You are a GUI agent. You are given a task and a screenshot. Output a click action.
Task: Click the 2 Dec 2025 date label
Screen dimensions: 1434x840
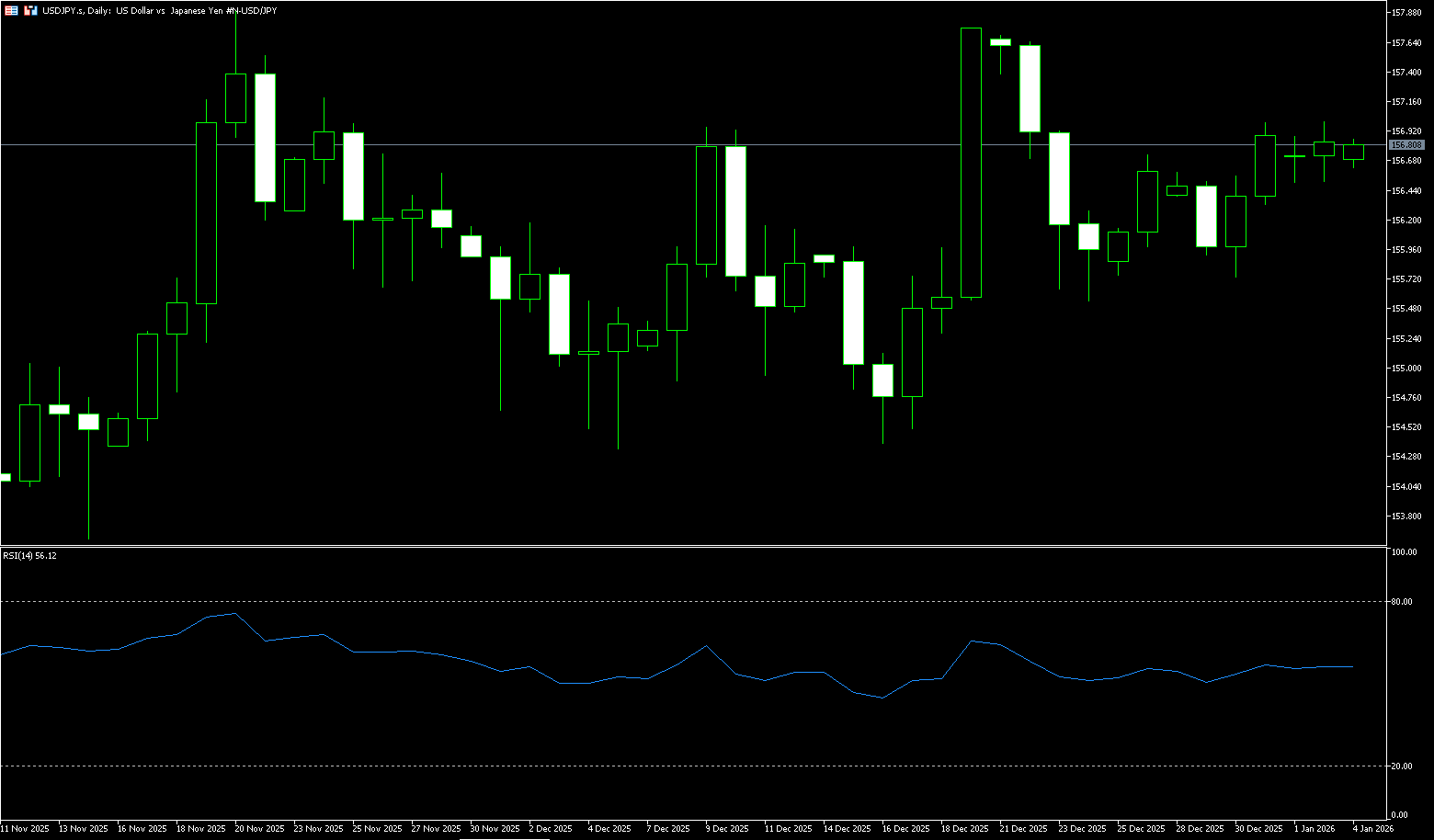coord(551,829)
